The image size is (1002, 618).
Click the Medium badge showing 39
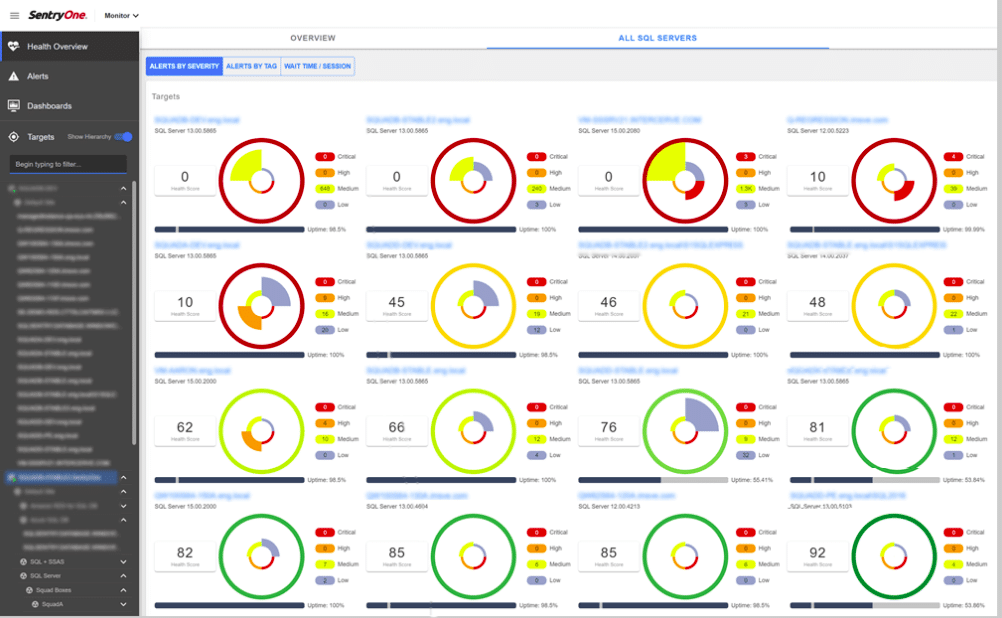pyautogui.click(x=953, y=189)
